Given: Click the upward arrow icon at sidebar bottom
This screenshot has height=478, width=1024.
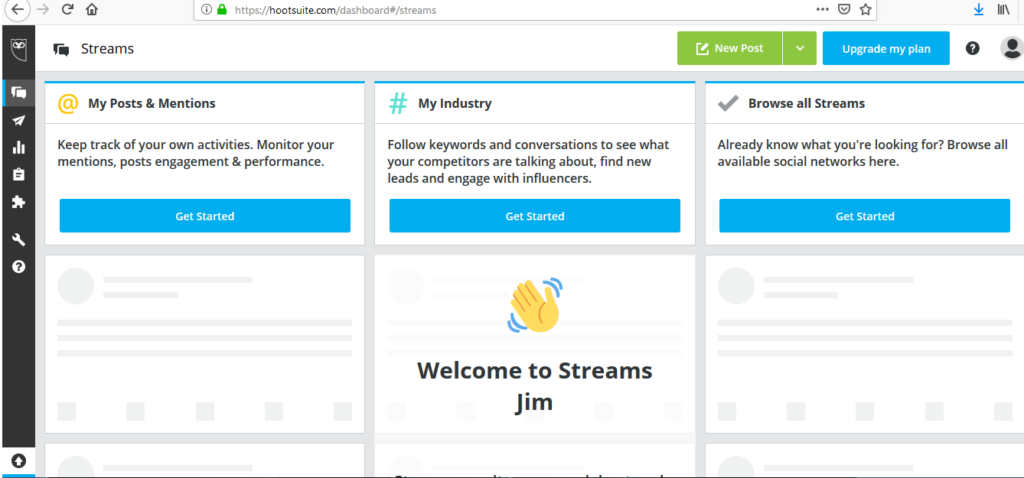Looking at the screenshot, I should tap(18, 461).
